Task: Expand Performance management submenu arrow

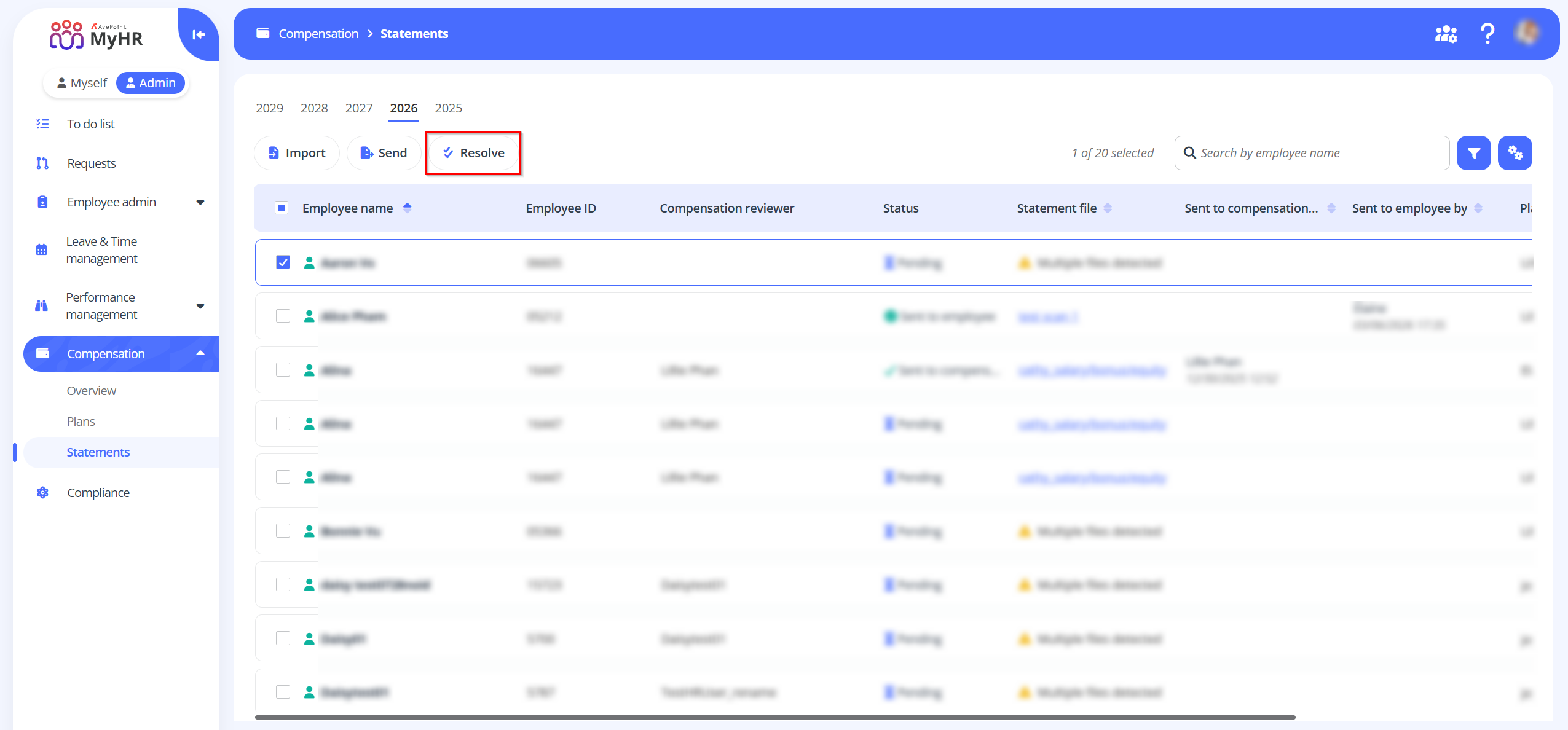Action: click(200, 306)
